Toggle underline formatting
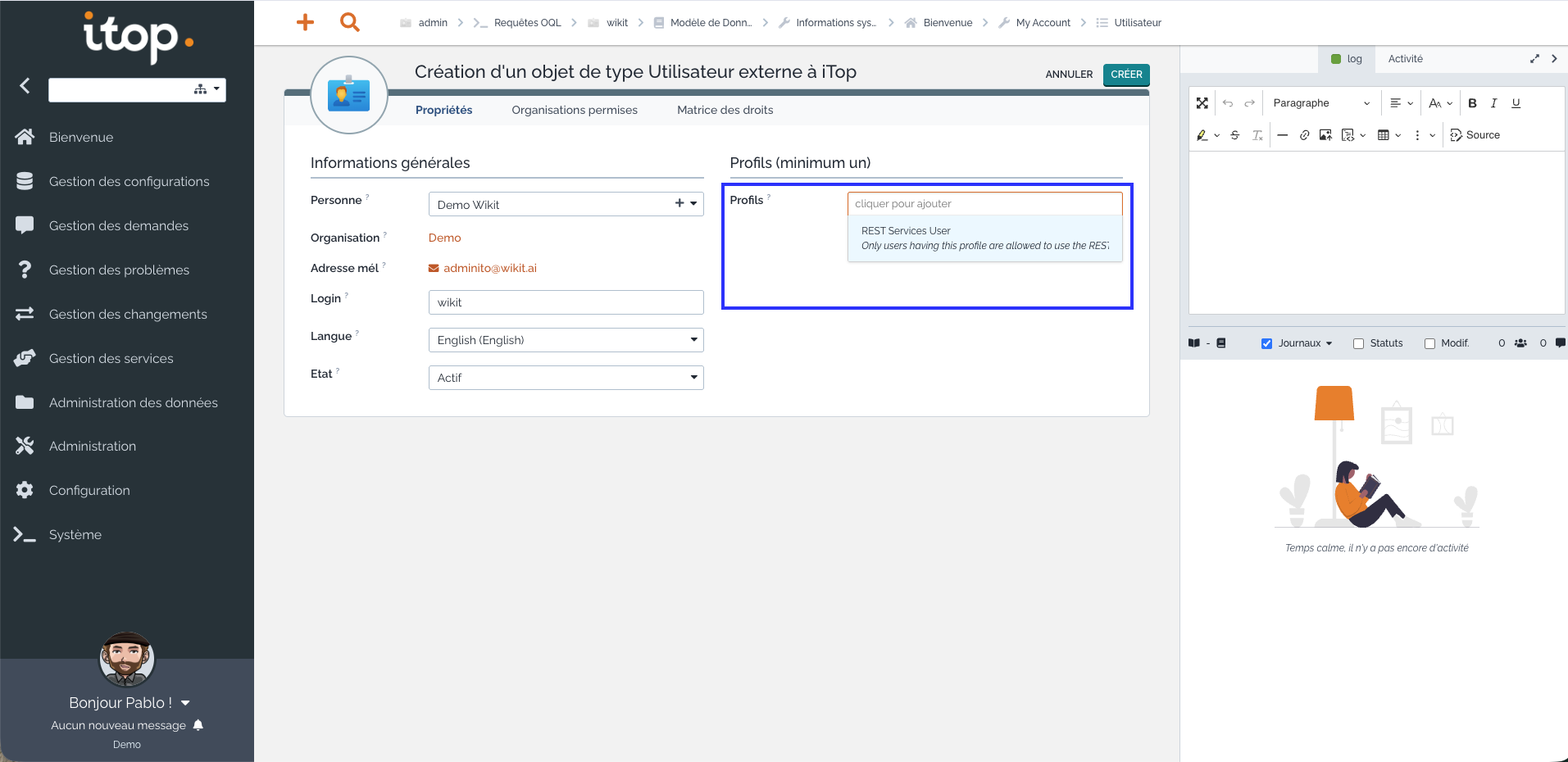Screen dimensions: 1568x762 tap(1516, 103)
